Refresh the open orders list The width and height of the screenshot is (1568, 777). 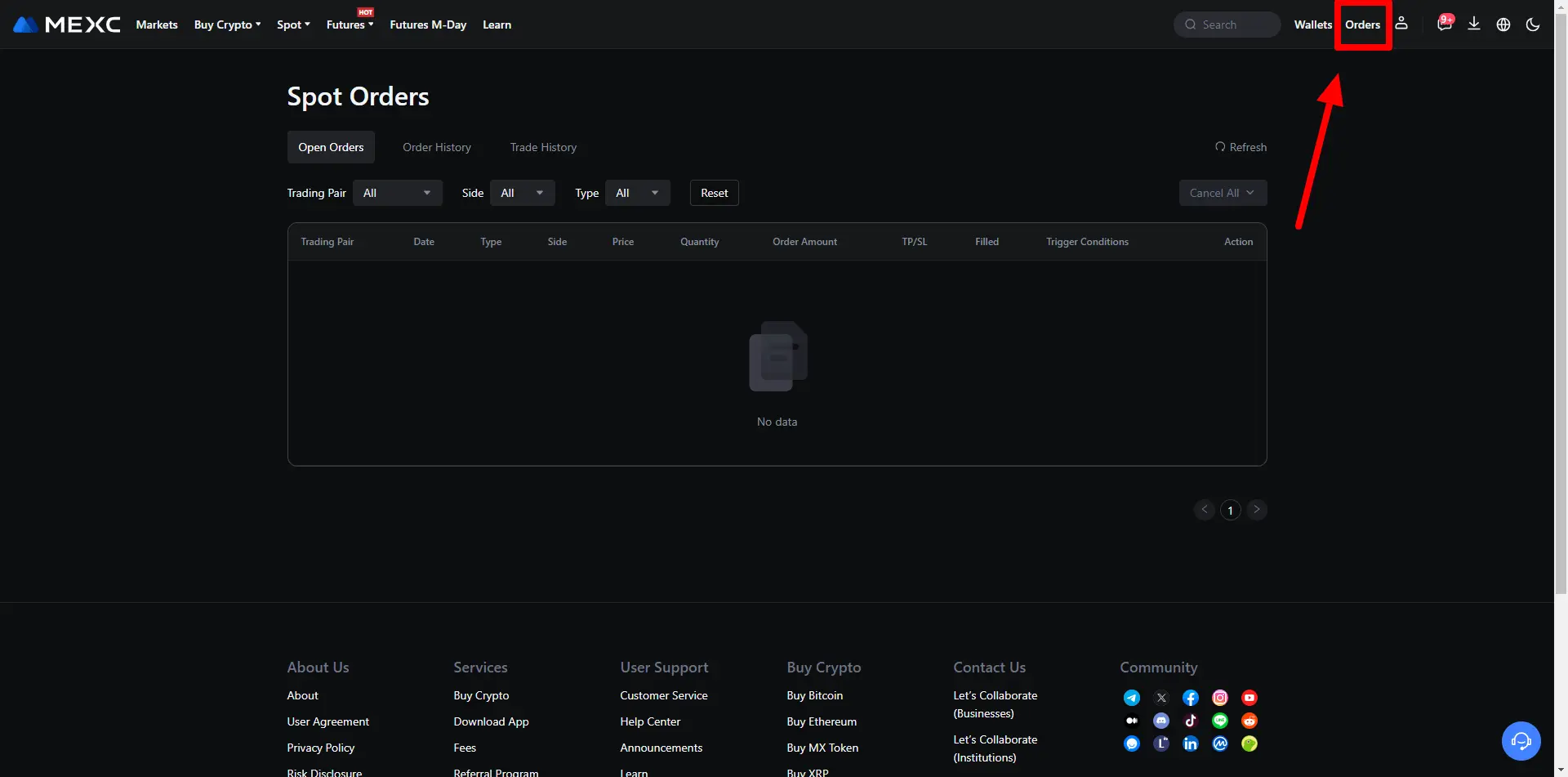pyautogui.click(x=1241, y=147)
